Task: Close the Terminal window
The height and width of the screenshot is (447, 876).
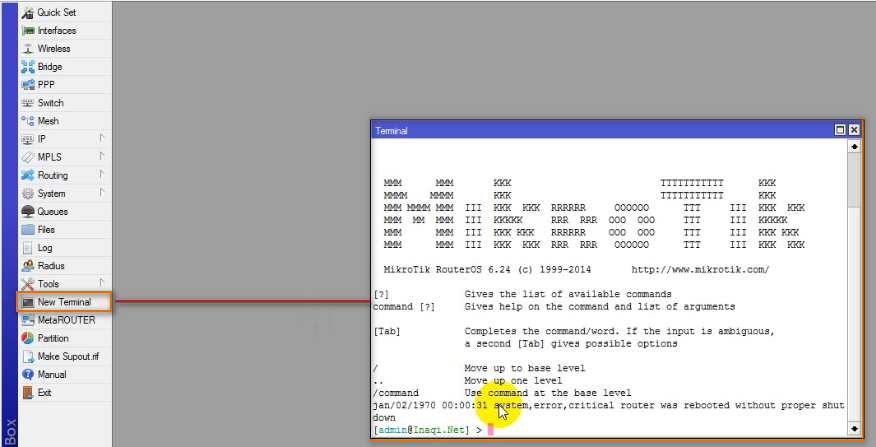Action: (854, 130)
